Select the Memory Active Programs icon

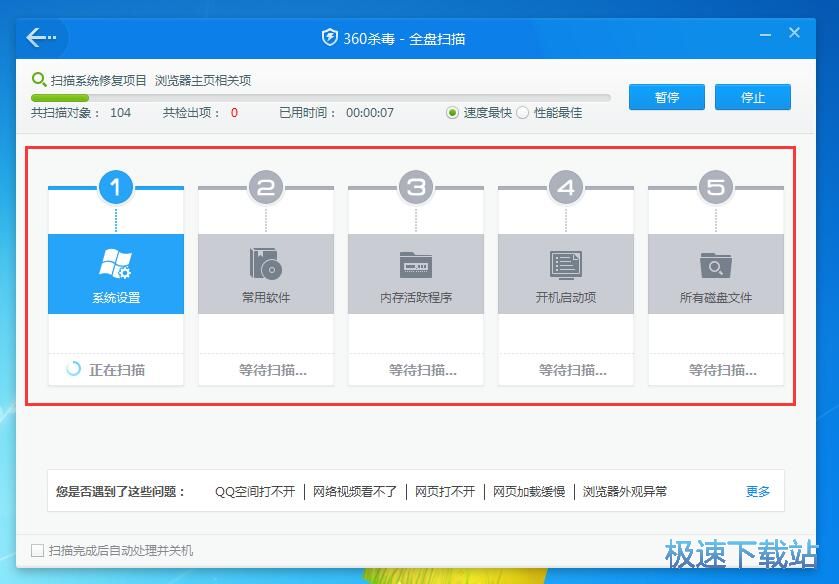(x=416, y=264)
